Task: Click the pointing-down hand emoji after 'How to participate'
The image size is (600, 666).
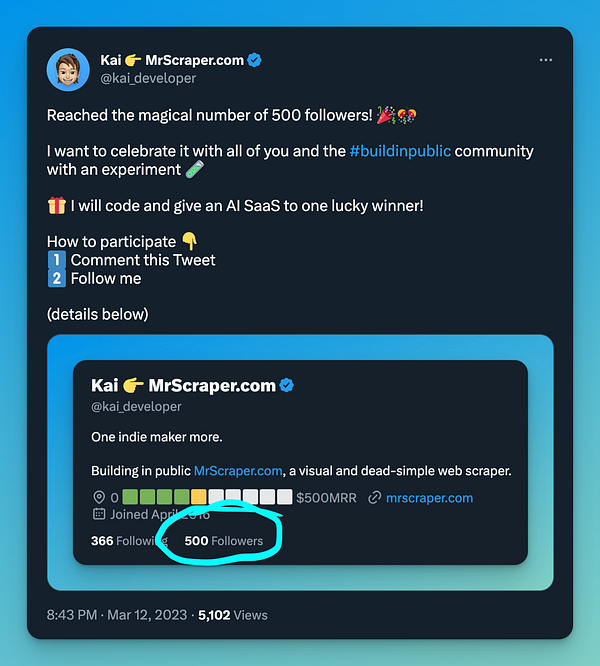Action: (189, 241)
